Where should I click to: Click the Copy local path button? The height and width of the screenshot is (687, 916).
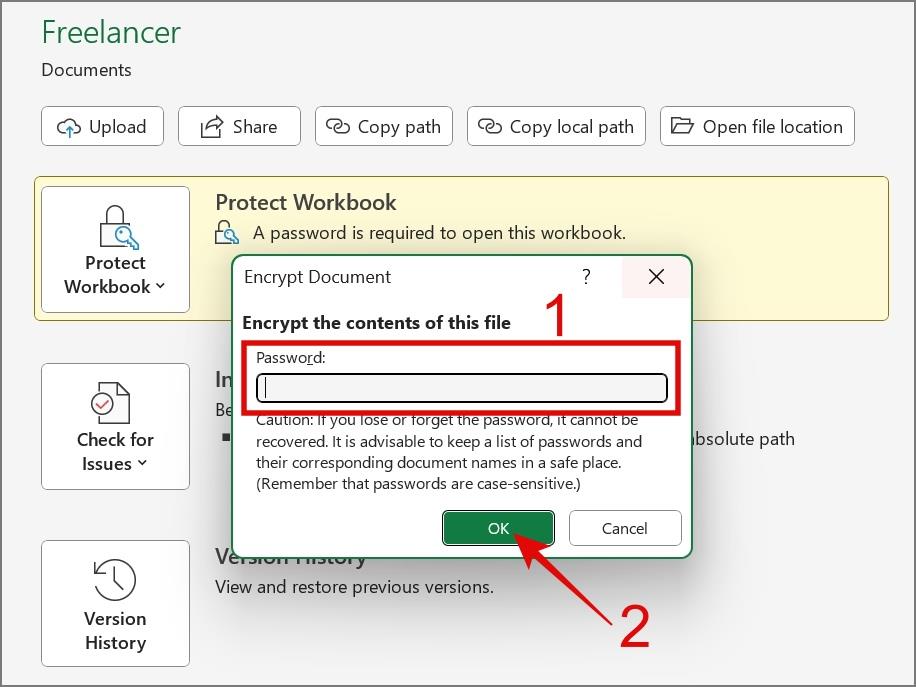[x=556, y=126]
